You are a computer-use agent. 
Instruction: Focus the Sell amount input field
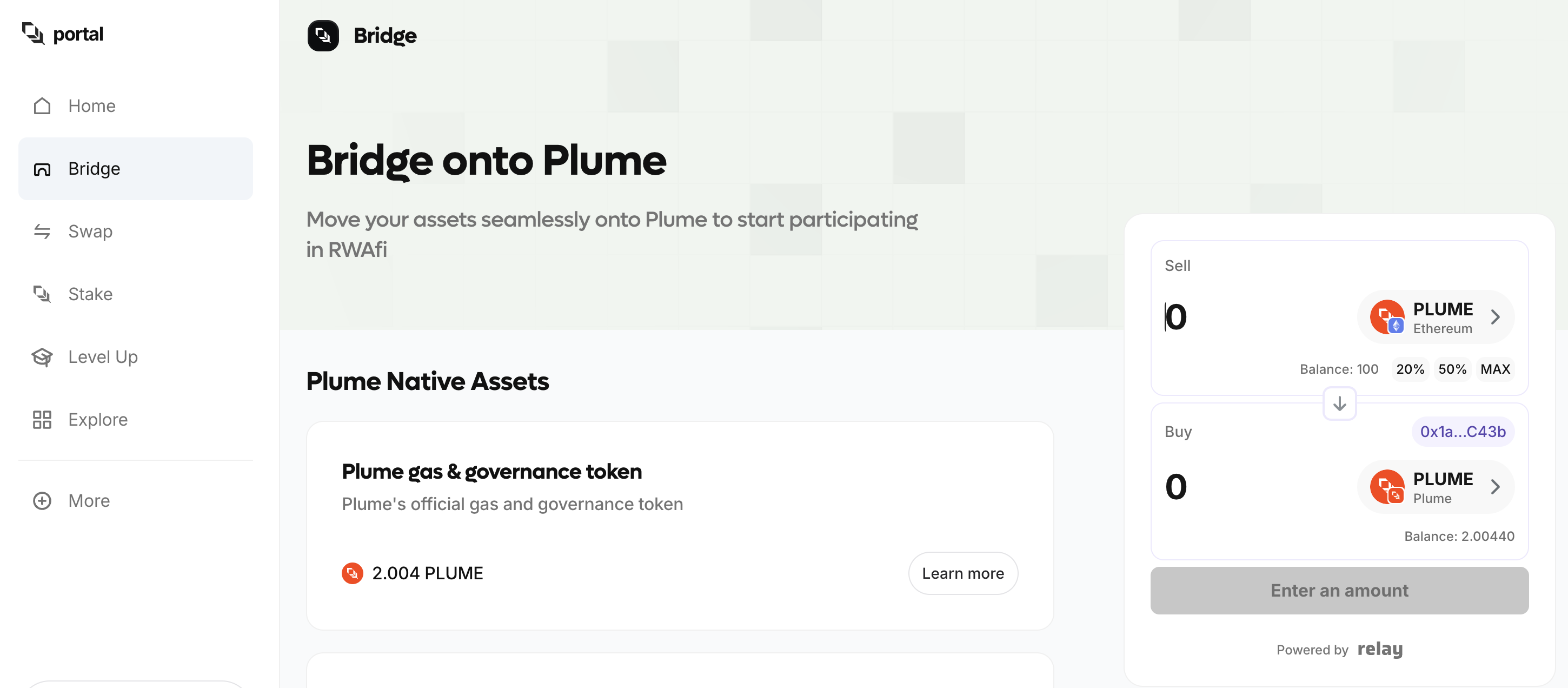click(1254, 316)
